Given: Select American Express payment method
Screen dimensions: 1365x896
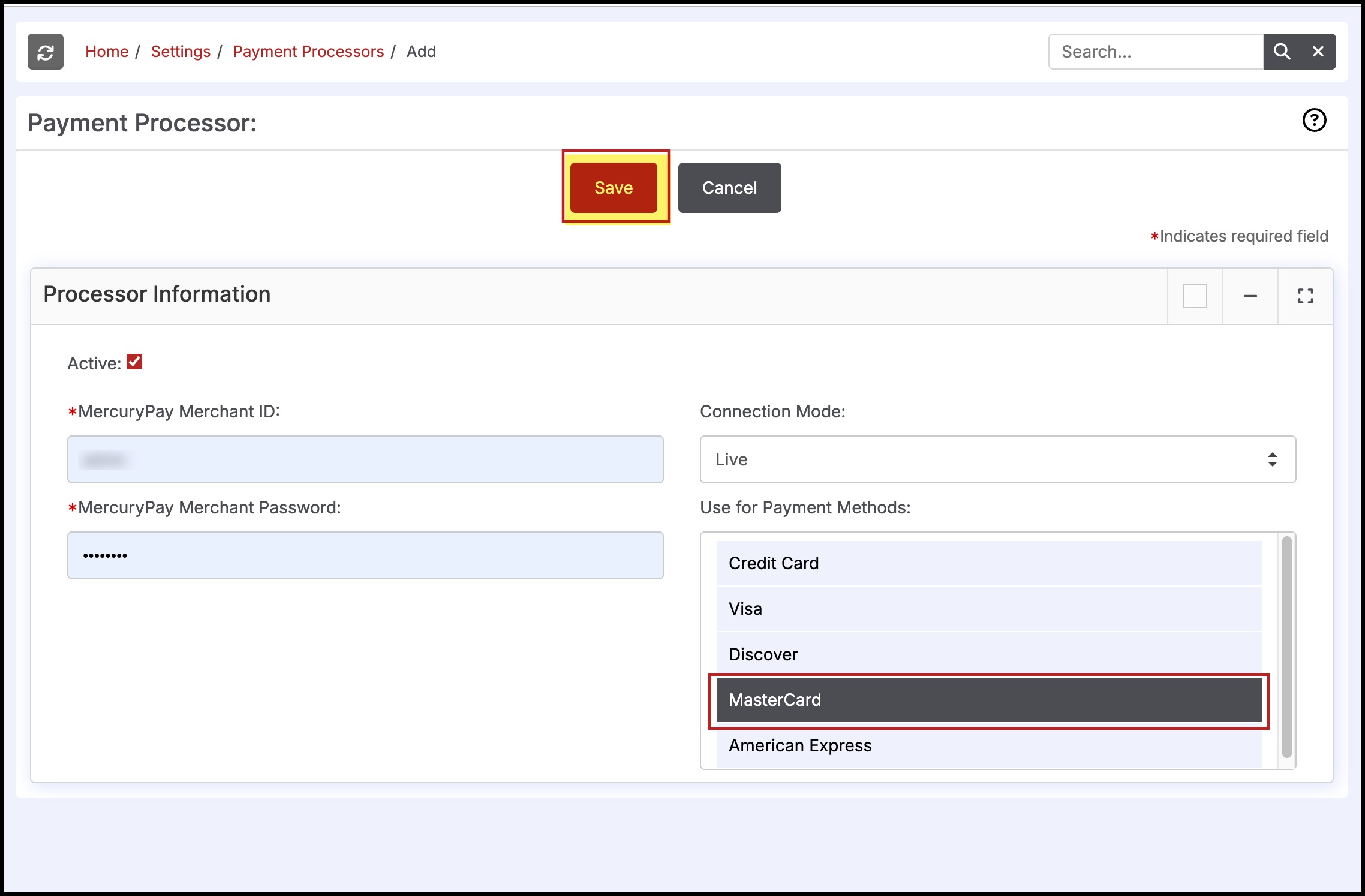Looking at the screenshot, I should point(988,745).
